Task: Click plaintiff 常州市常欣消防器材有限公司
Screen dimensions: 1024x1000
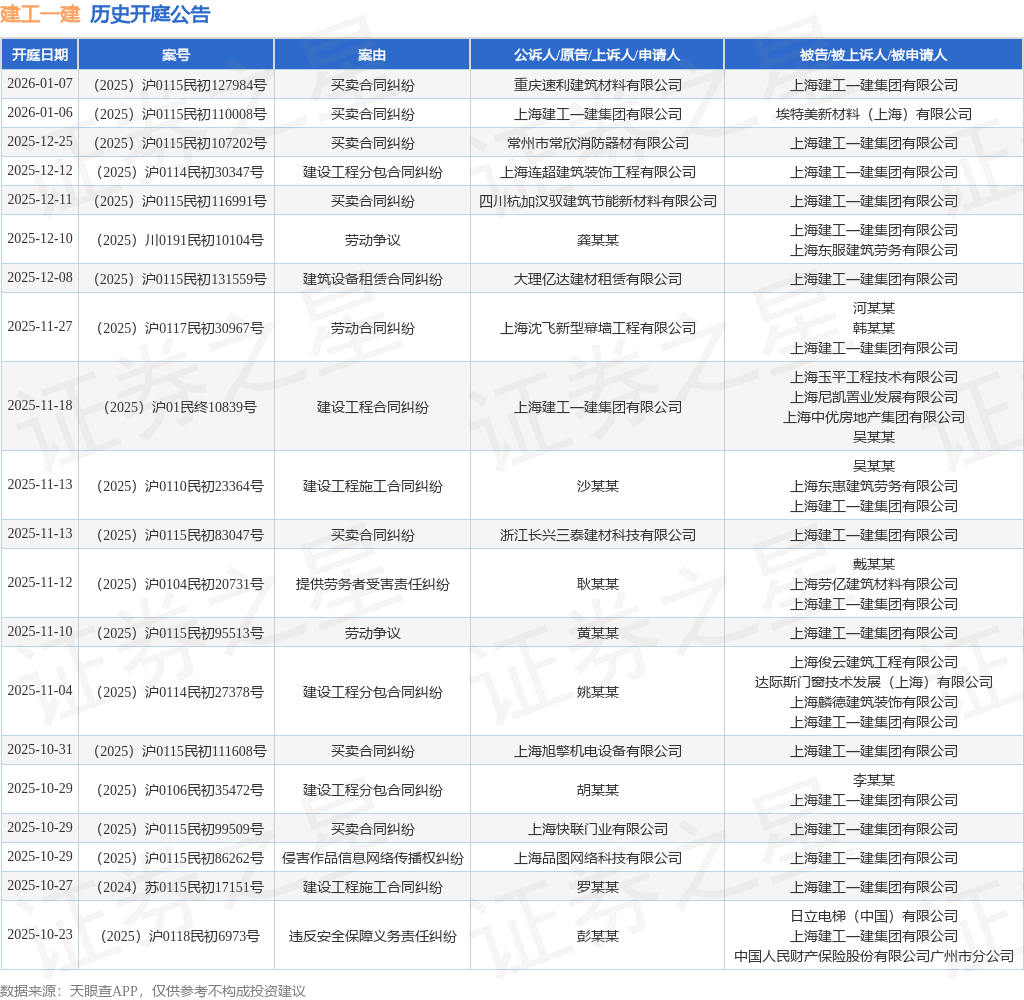Action: 598,143
